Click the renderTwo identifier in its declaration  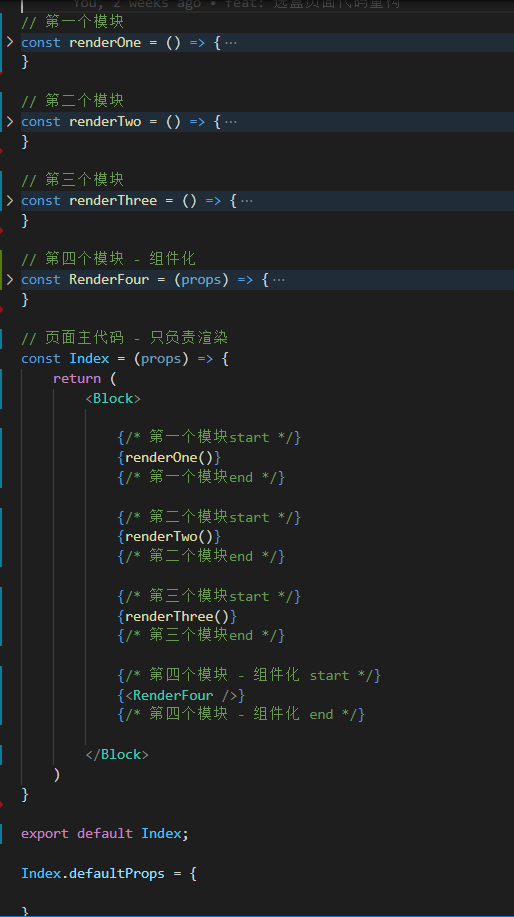[x=105, y=122]
